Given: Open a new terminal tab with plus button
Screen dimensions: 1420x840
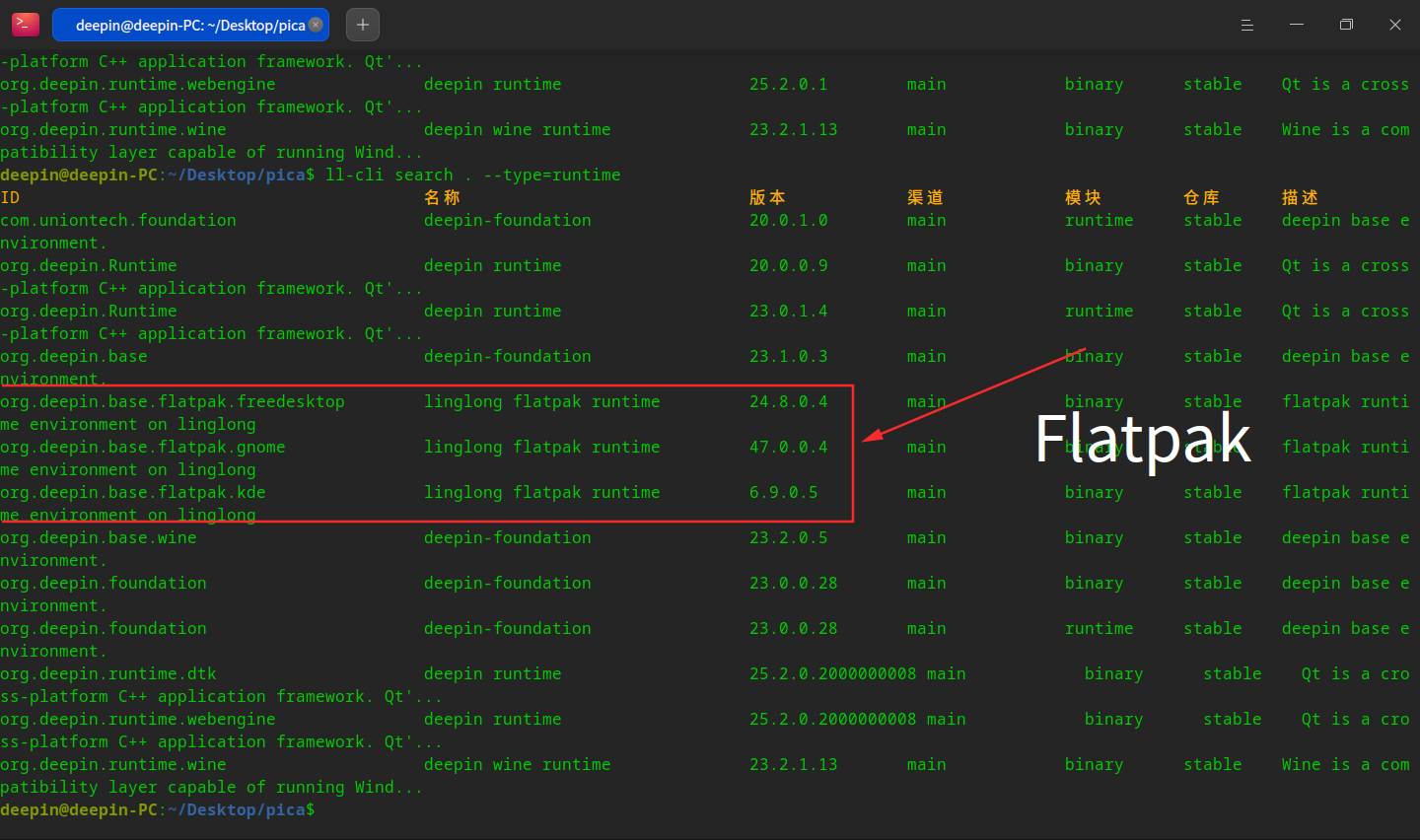Looking at the screenshot, I should [363, 25].
